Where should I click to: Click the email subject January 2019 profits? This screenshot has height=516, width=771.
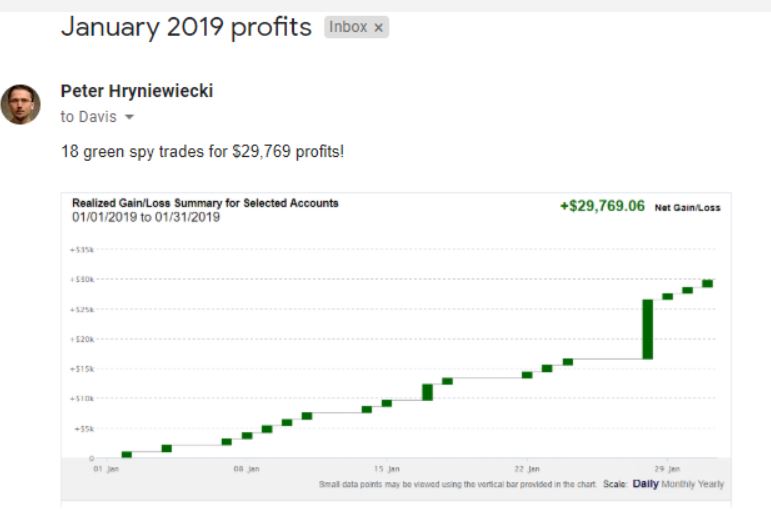[186, 27]
